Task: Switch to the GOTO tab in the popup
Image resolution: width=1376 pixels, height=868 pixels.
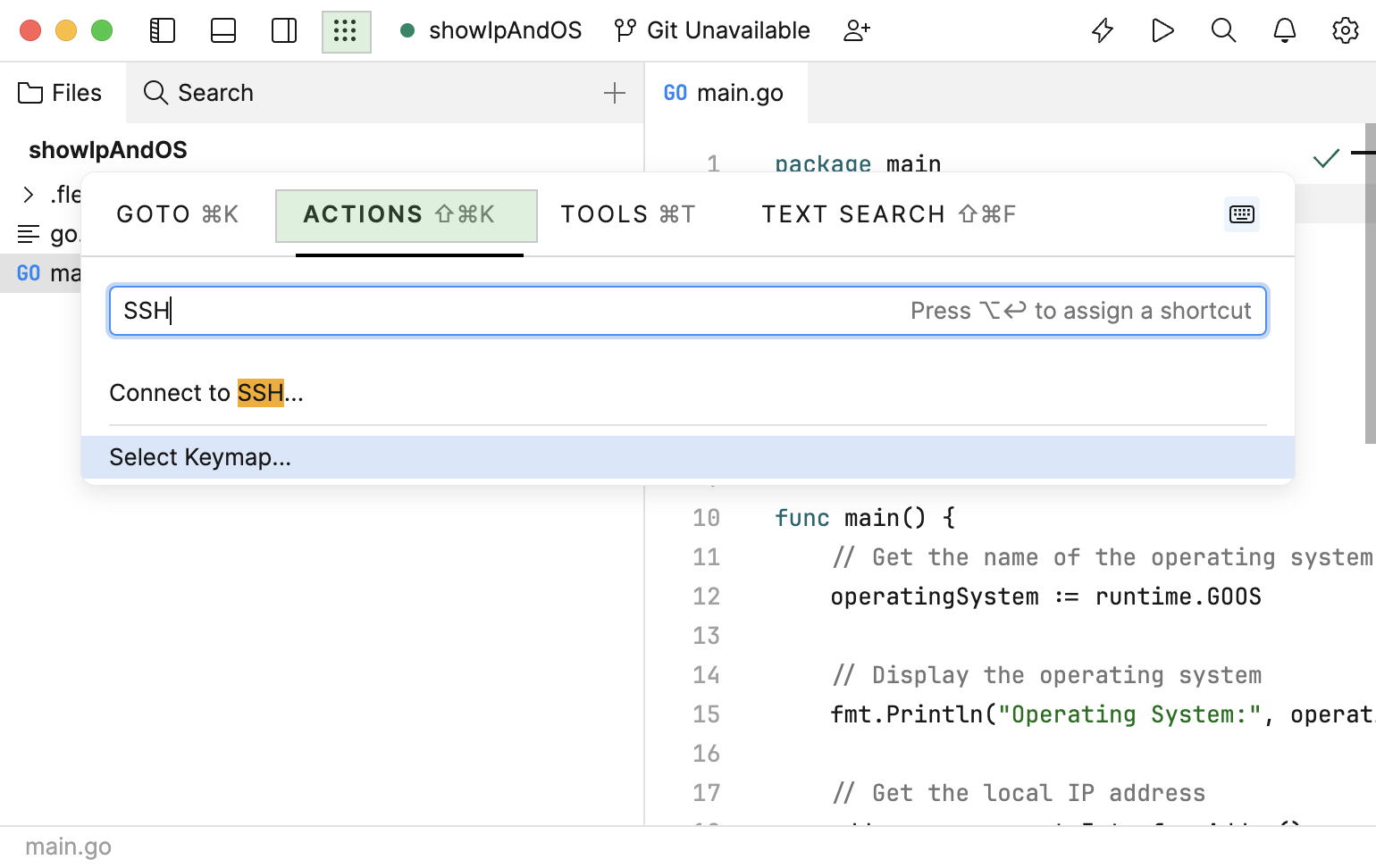Action: click(176, 214)
